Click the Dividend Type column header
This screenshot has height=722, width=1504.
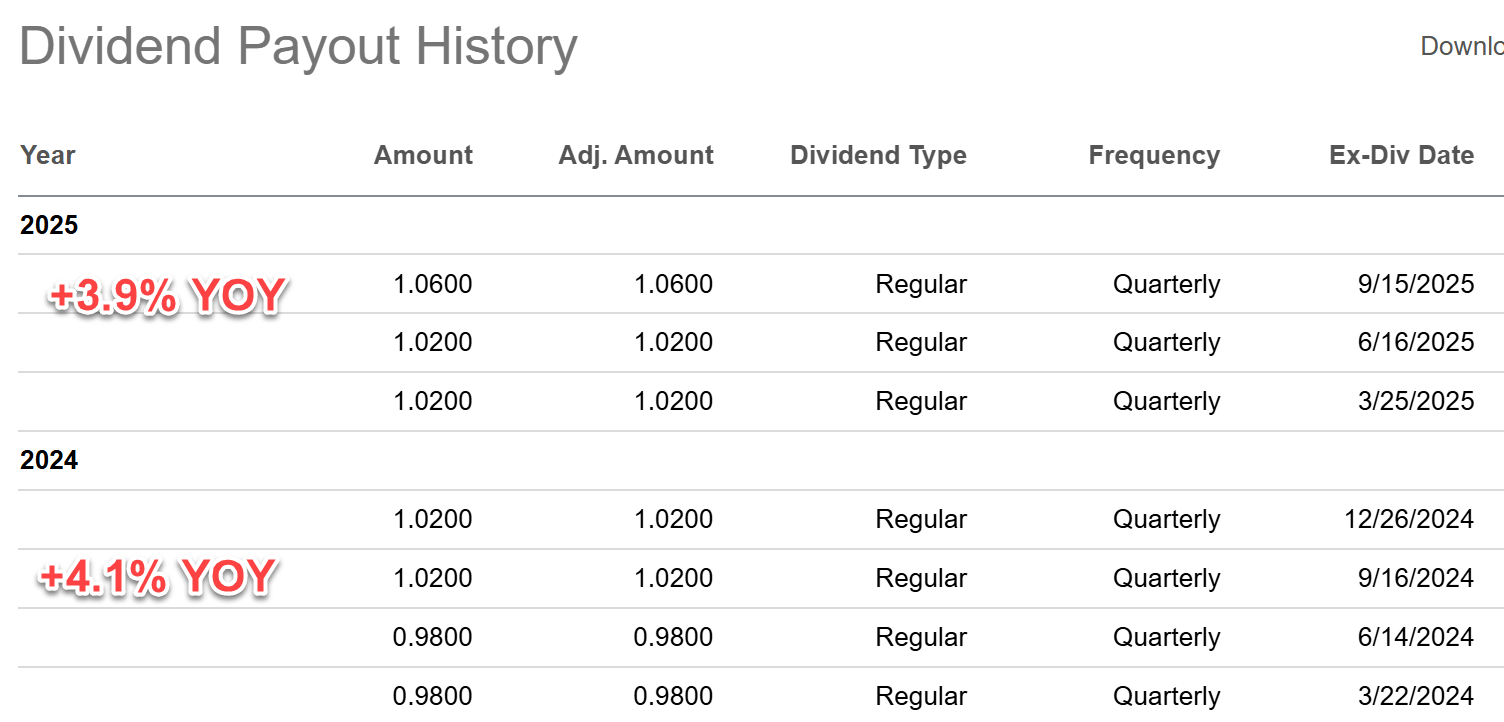(878, 155)
